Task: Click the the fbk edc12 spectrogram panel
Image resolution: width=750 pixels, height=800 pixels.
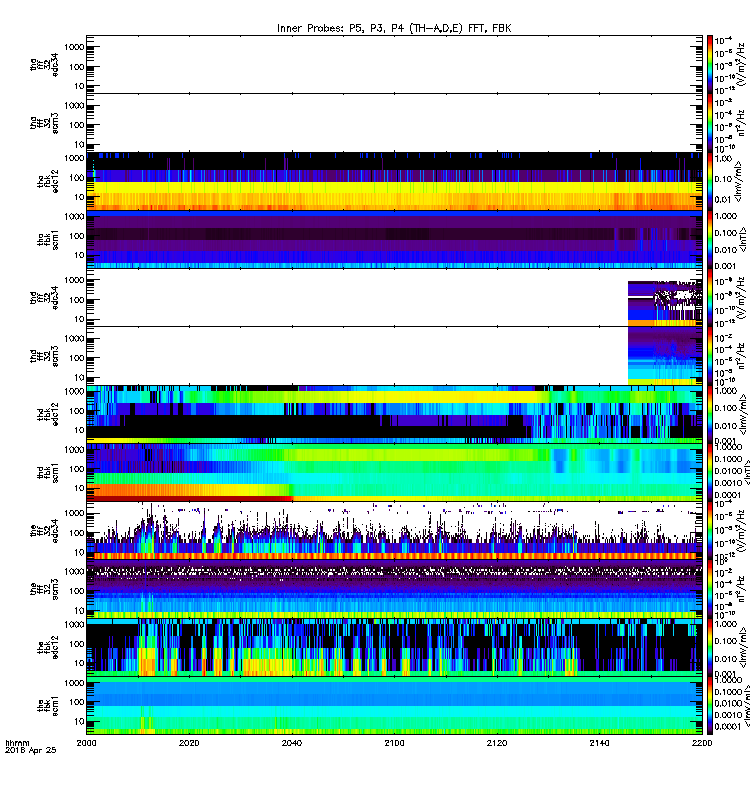Action: pos(394,647)
